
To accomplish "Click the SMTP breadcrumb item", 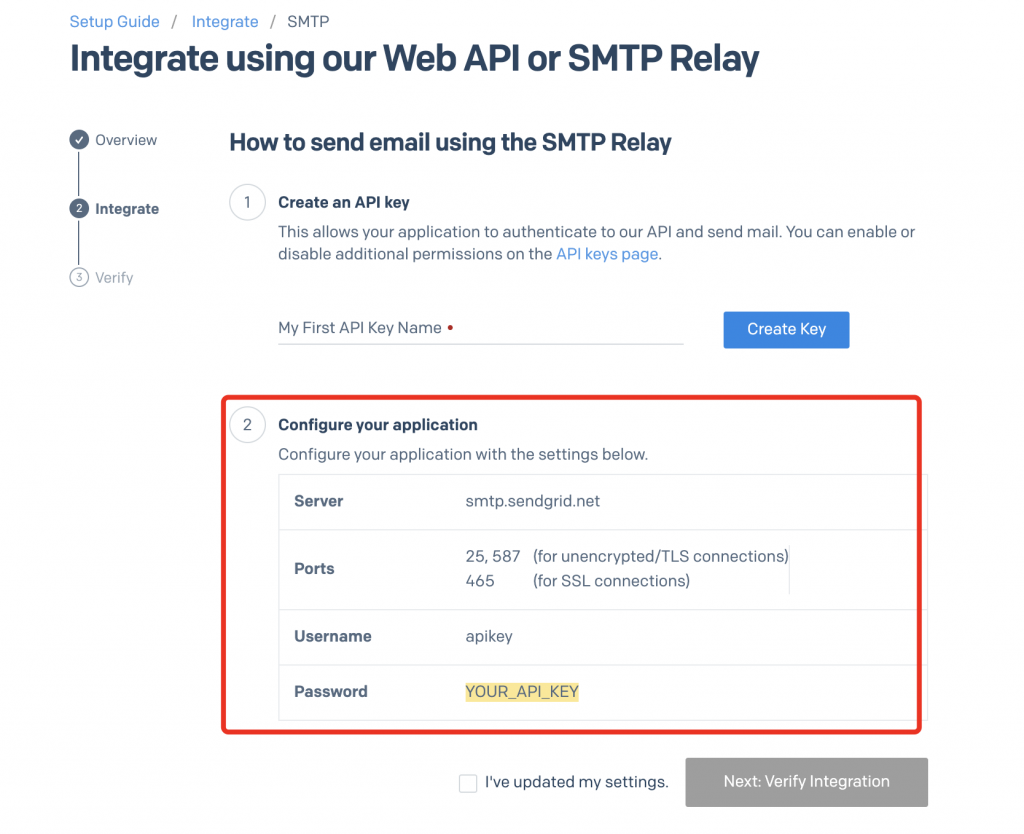I will pos(308,21).
